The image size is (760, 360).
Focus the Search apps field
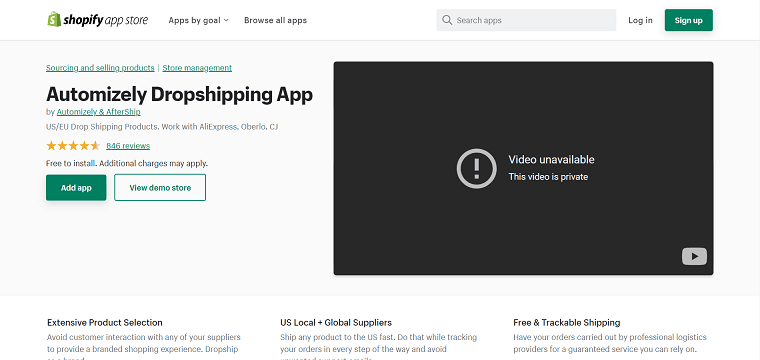click(526, 20)
